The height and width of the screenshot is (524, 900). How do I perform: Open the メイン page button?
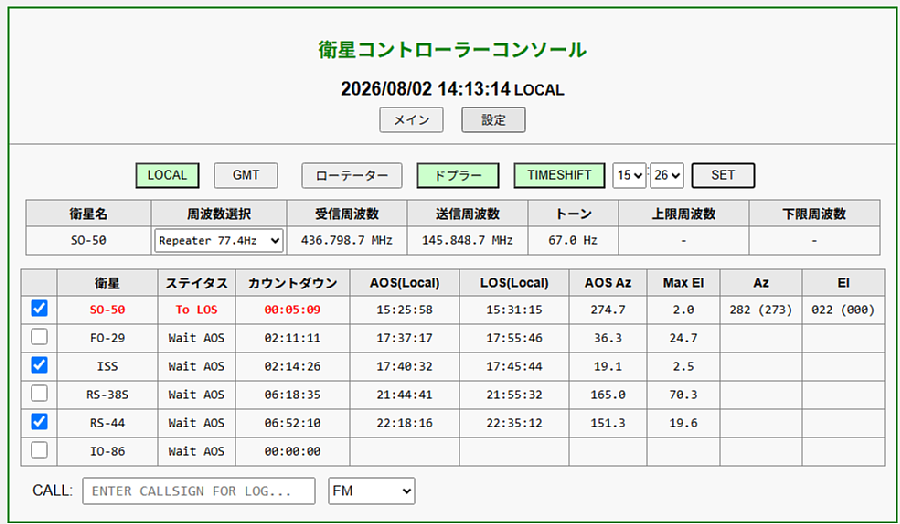411,120
